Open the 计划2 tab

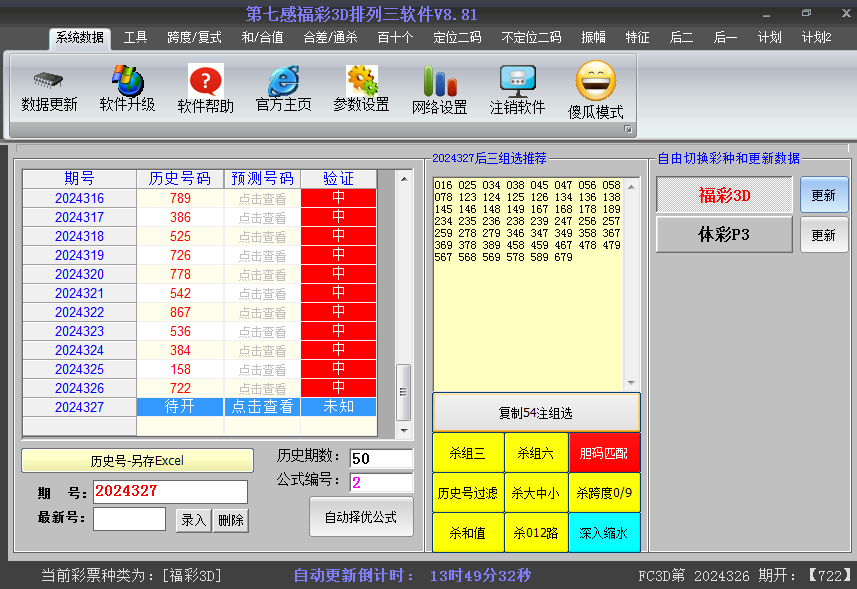[x=817, y=38]
